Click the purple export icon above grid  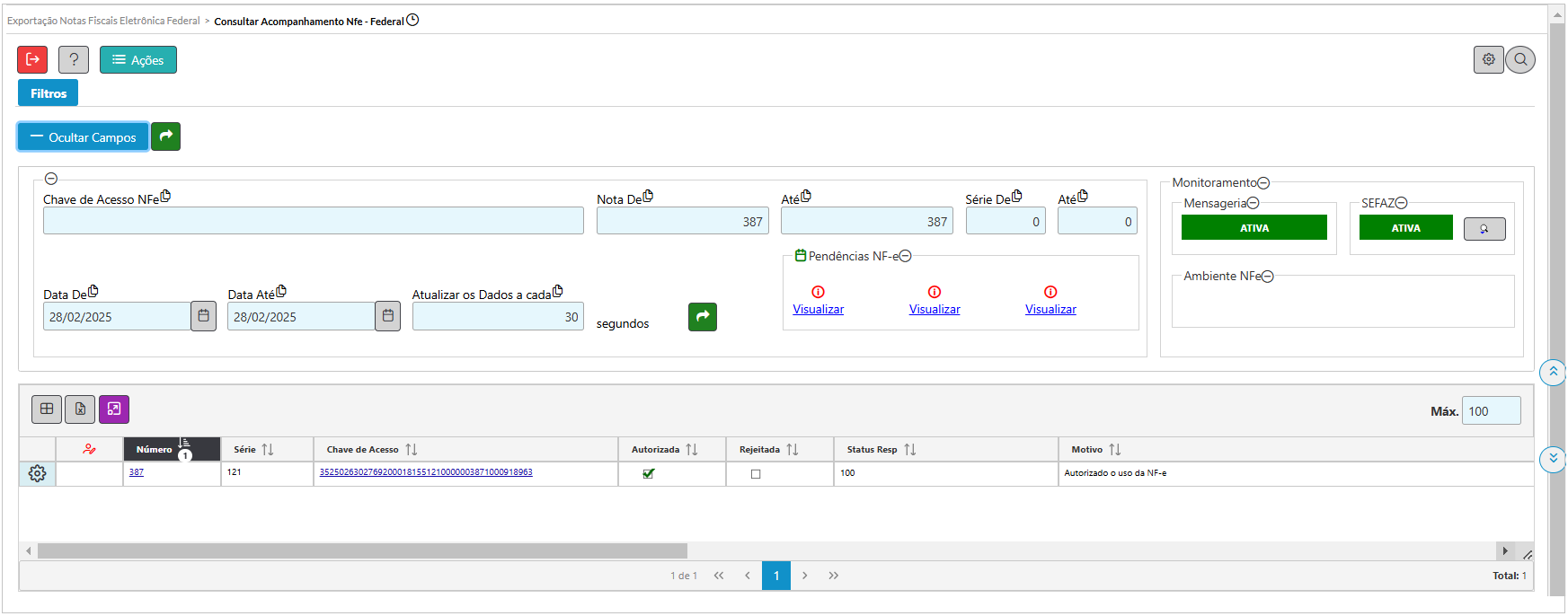(x=114, y=409)
